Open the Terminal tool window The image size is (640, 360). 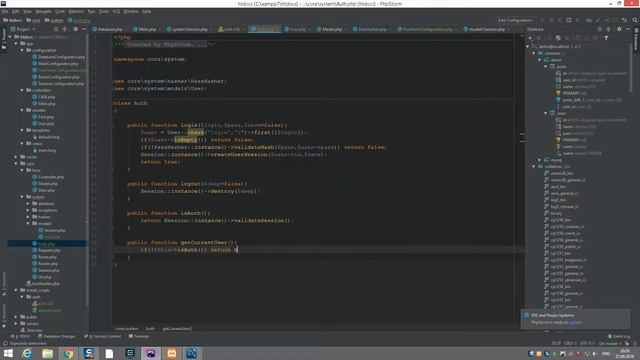tap(139, 336)
